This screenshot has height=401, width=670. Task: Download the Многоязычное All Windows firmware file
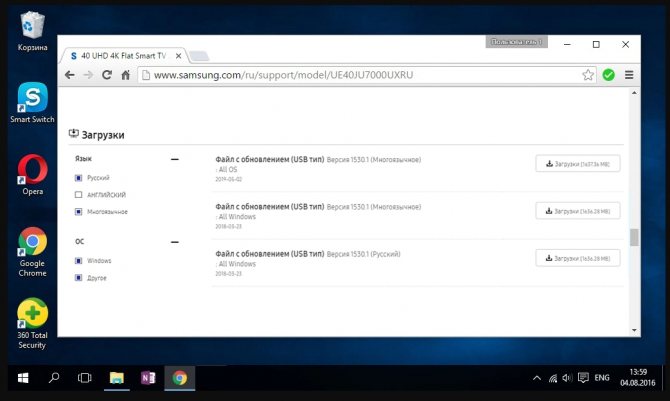(x=578, y=211)
